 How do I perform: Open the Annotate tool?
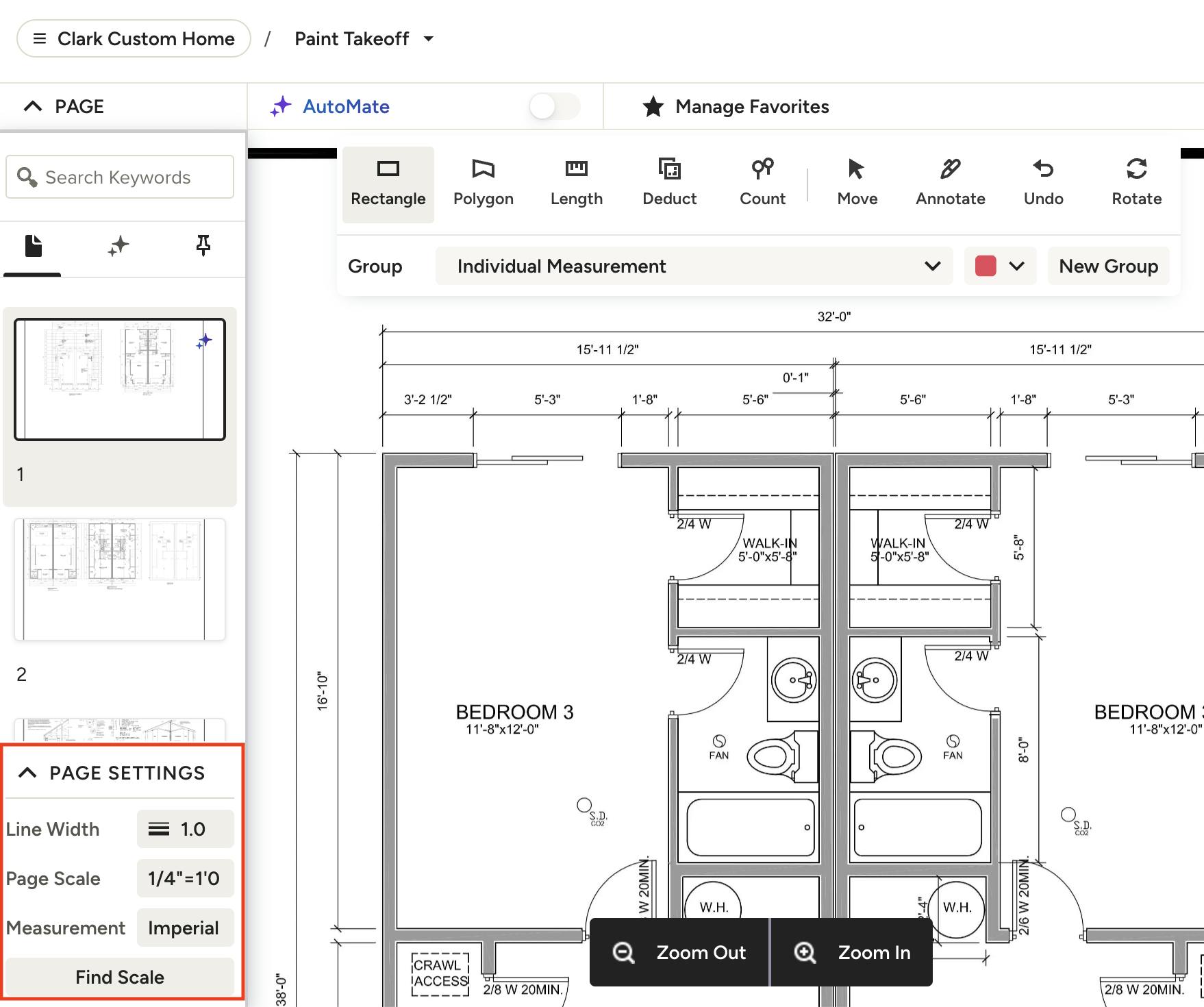950,184
